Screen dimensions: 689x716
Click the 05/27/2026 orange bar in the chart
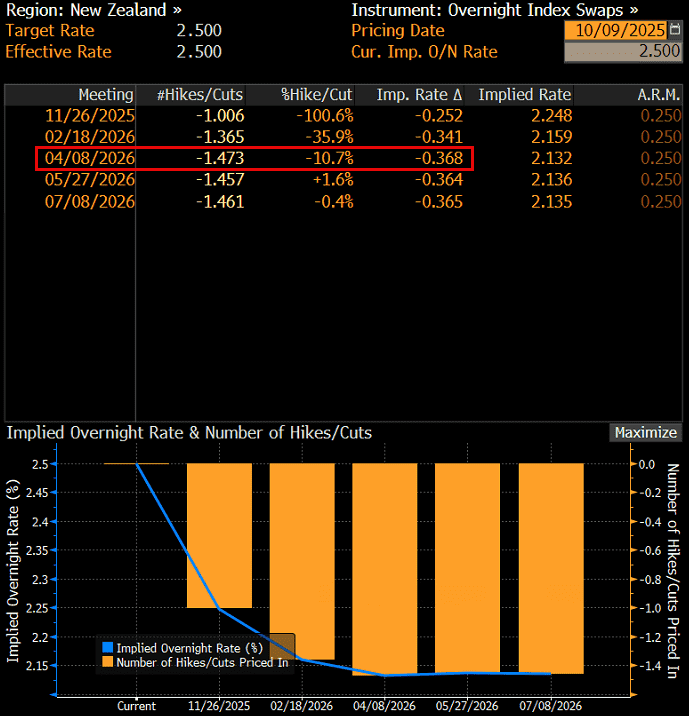(467, 568)
